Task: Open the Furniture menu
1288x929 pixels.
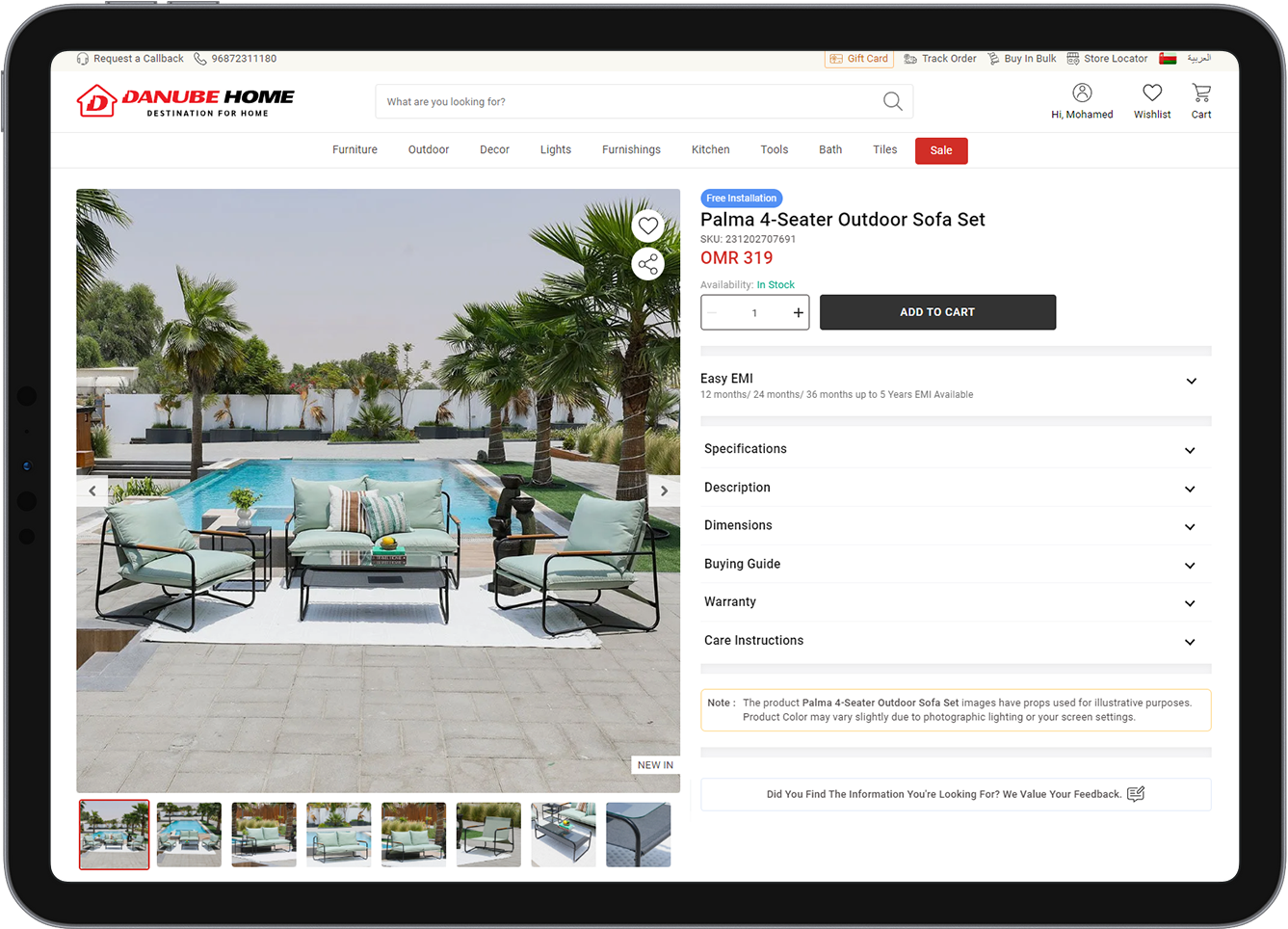Action: [355, 150]
